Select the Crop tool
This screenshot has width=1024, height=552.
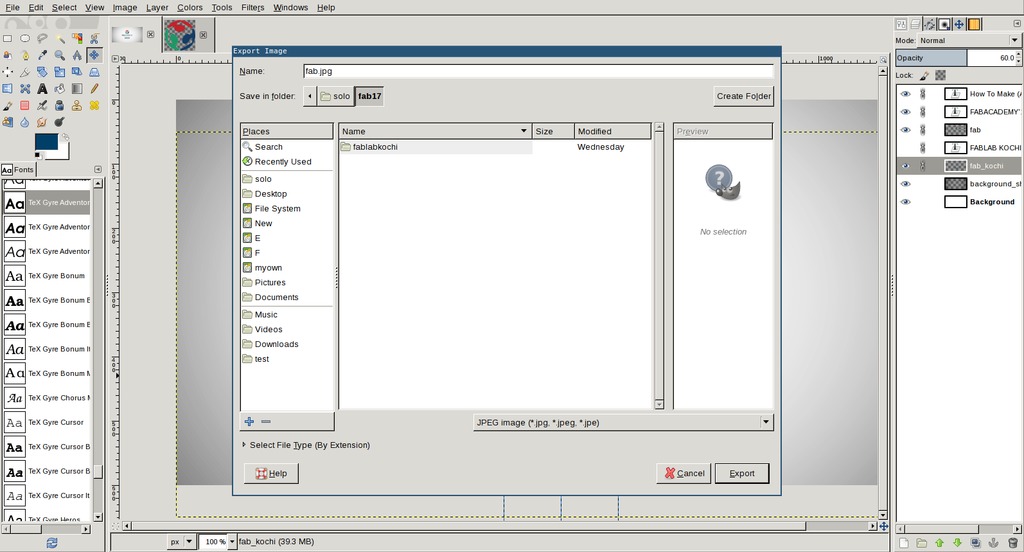(x=25, y=72)
